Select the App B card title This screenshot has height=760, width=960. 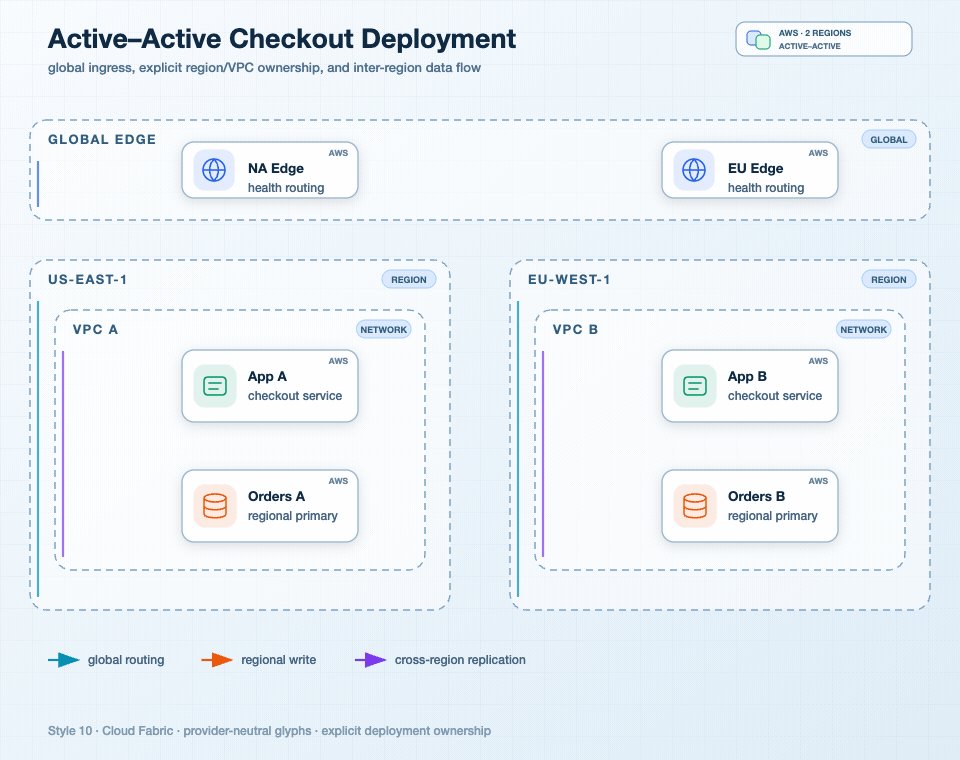(747, 377)
